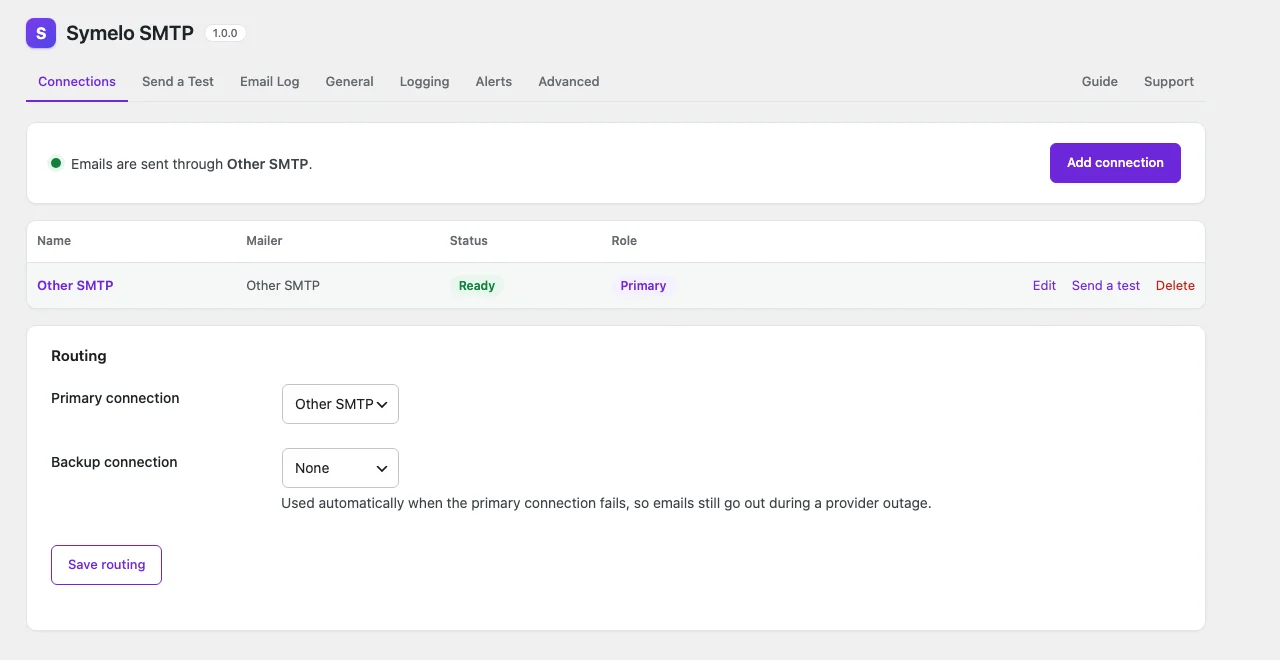Viewport: 1280px width, 660px height.
Task: Send a test for Other SMTP row
Action: (x=1106, y=286)
